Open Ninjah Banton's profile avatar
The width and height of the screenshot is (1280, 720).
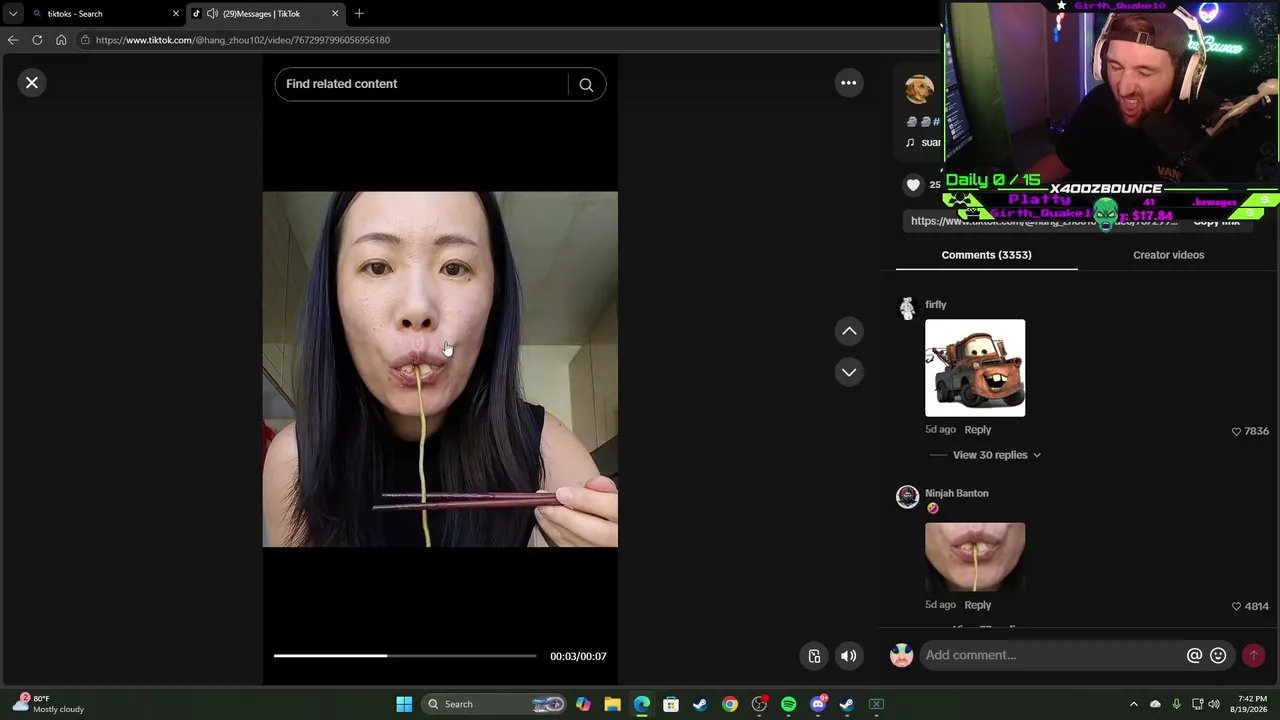(907, 497)
